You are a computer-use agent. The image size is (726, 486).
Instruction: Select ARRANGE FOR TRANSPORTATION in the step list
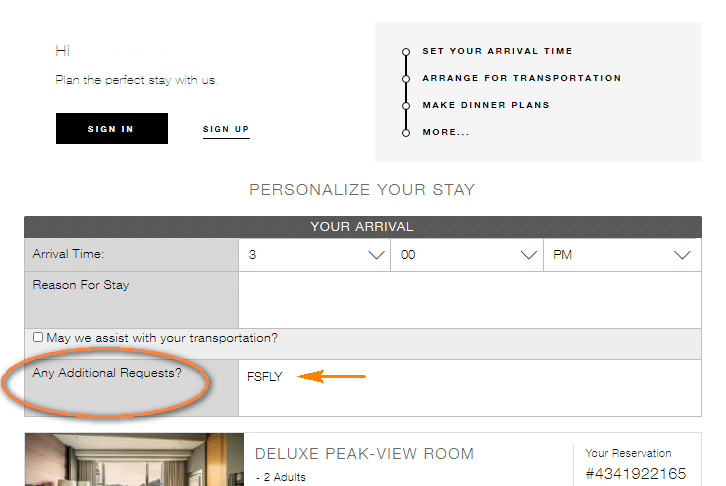click(522, 78)
